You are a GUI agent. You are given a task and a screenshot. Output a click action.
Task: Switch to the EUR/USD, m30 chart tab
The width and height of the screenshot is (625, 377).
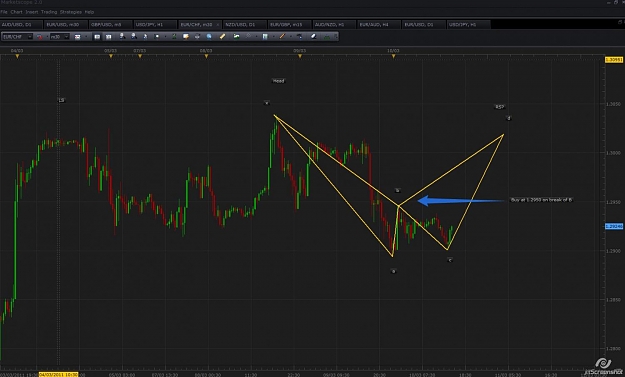point(66,25)
